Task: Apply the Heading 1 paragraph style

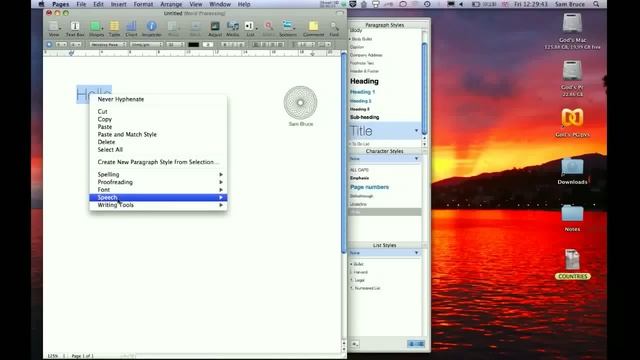Action: click(x=362, y=92)
